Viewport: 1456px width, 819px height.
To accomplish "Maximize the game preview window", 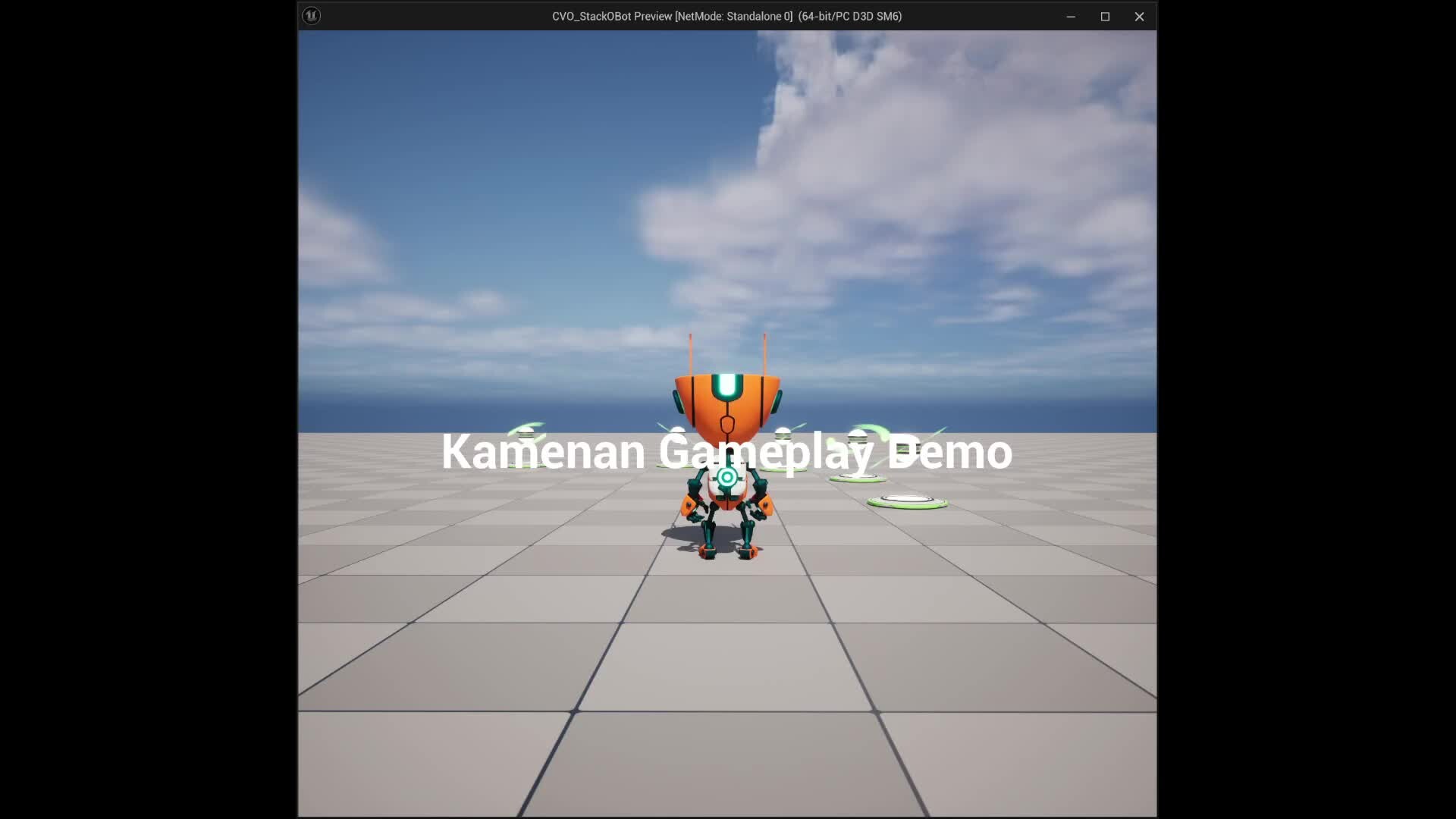I will 1105,16.
